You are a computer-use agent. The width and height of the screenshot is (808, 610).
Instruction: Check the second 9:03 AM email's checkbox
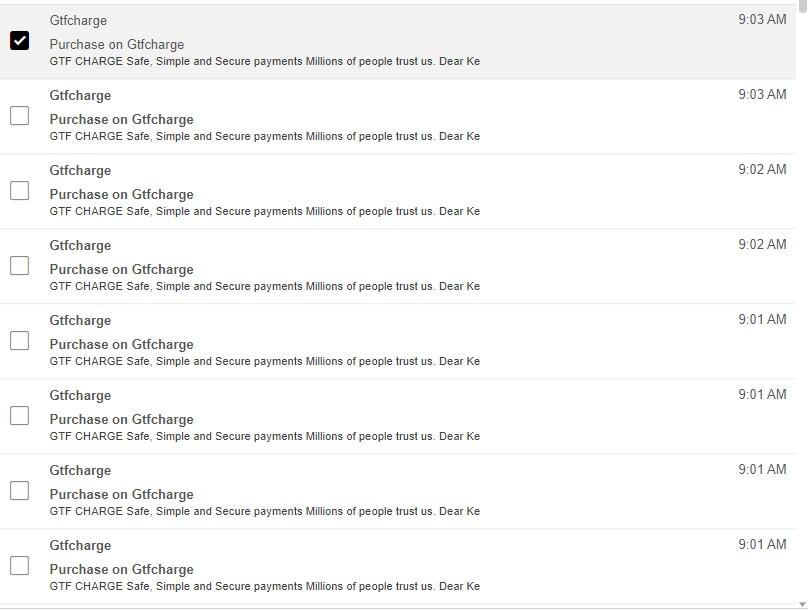[x=19, y=116]
